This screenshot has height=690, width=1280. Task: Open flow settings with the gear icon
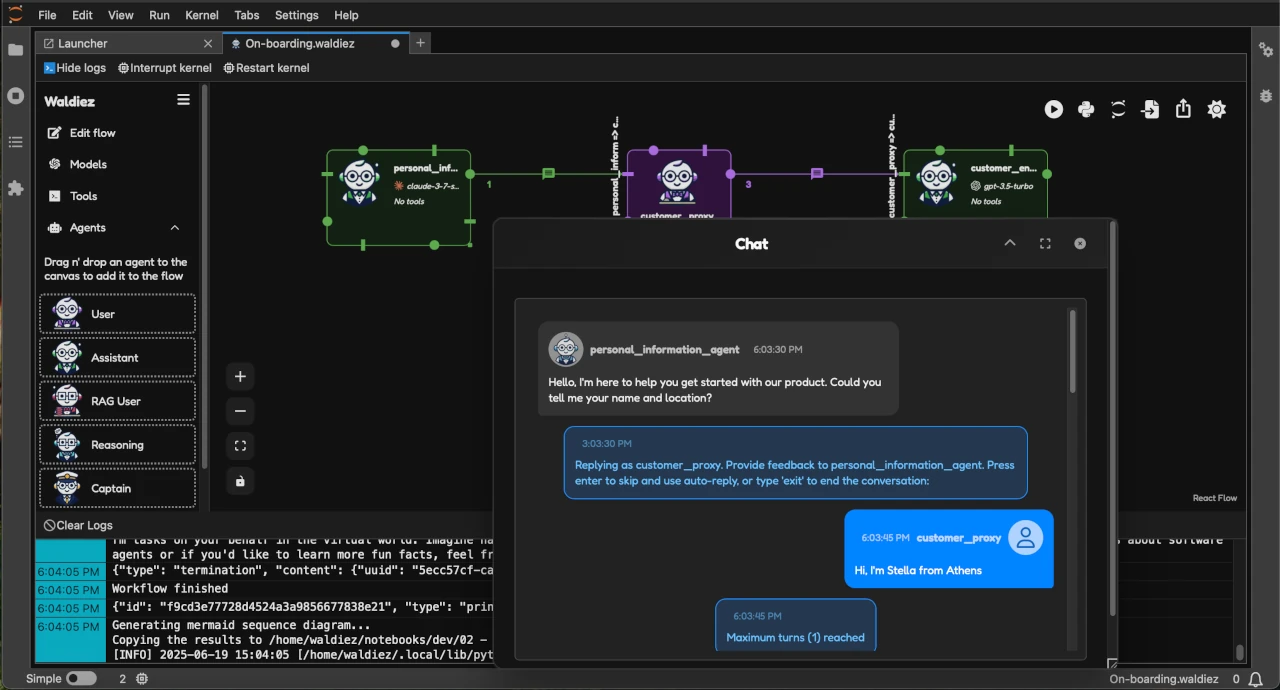(1216, 109)
